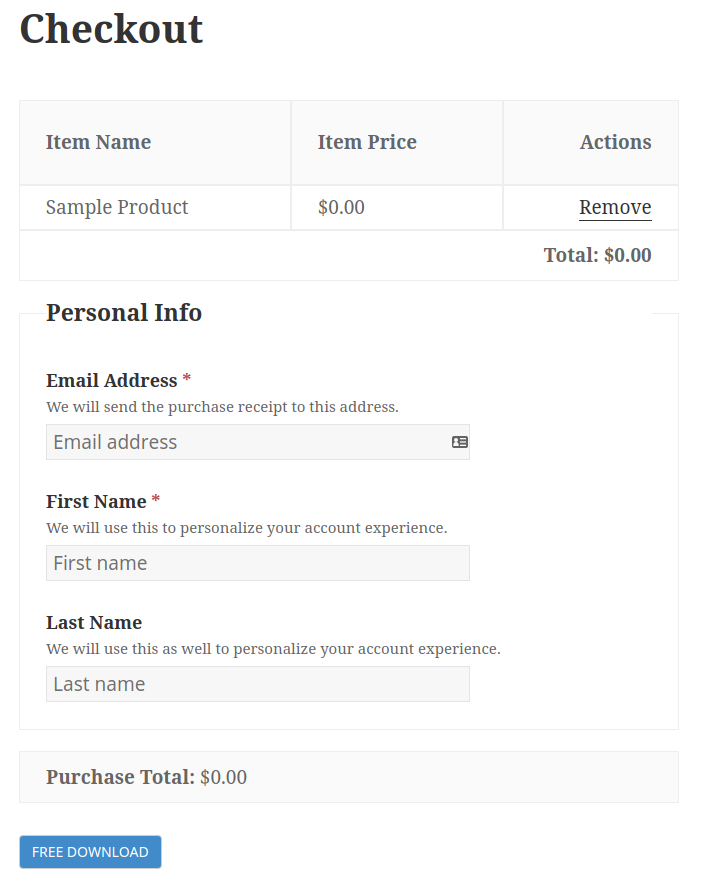Click the Personal Info section heading
Image resolution: width=701 pixels, height=891 pixels.
124,312
